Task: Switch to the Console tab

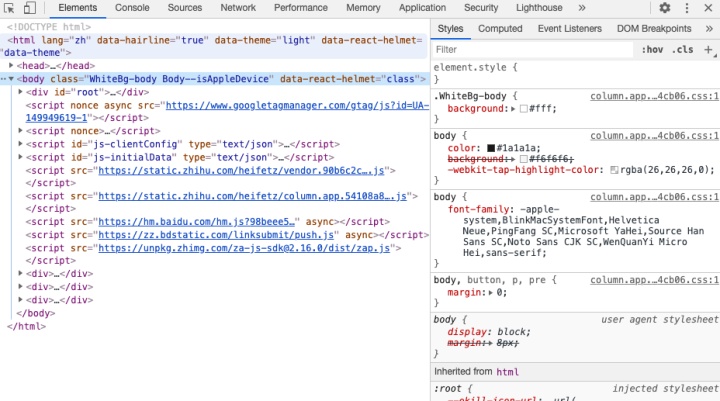Action: click(x=132, y=8)
